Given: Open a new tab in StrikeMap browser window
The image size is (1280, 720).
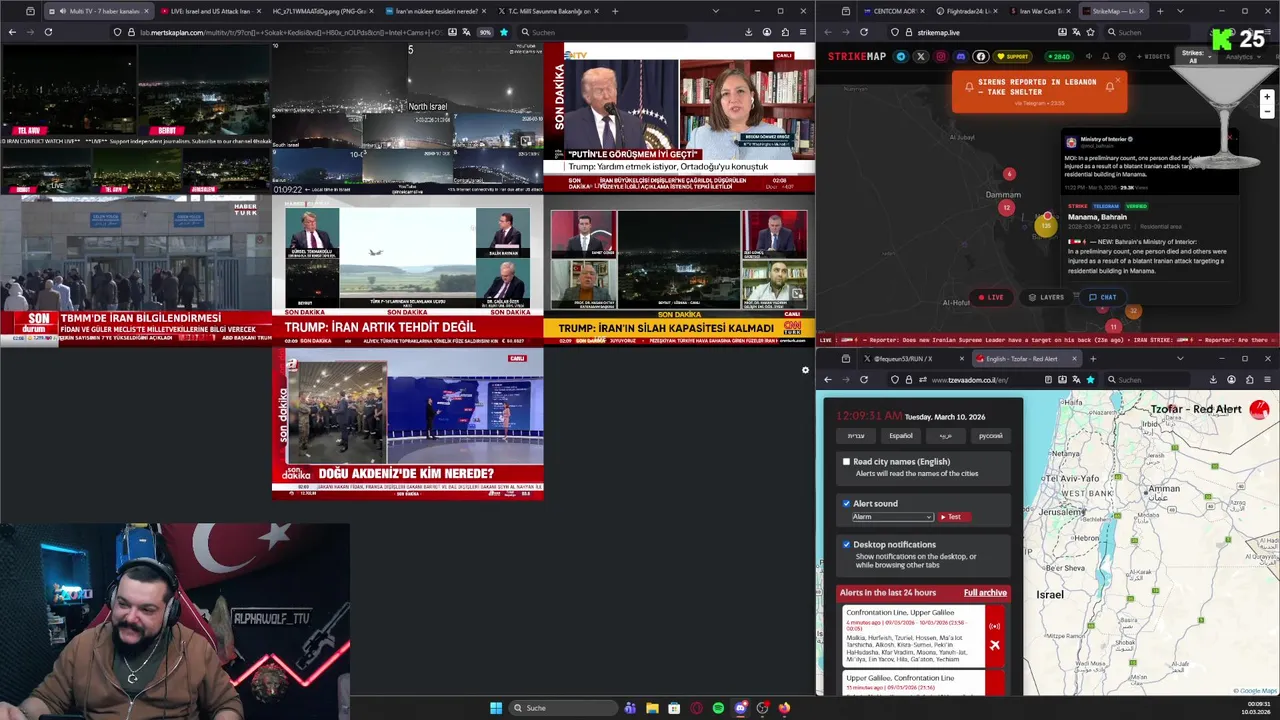Looking at the screenshot, I should click(x=1160, y=11).
